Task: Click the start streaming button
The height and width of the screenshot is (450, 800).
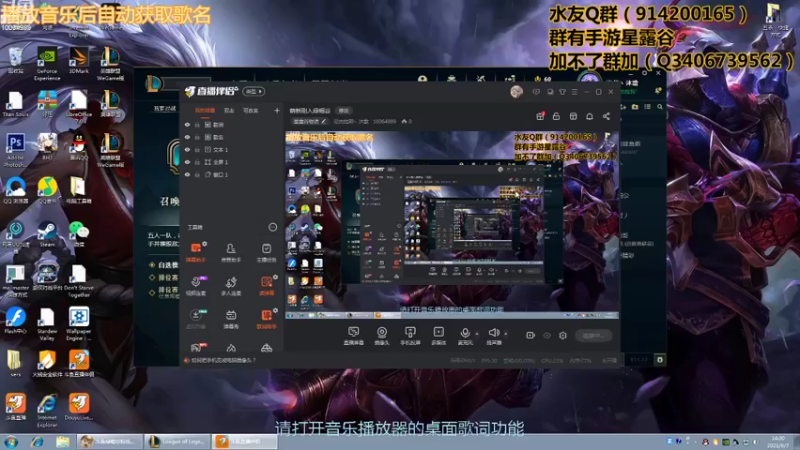Action: click(593, 335)
